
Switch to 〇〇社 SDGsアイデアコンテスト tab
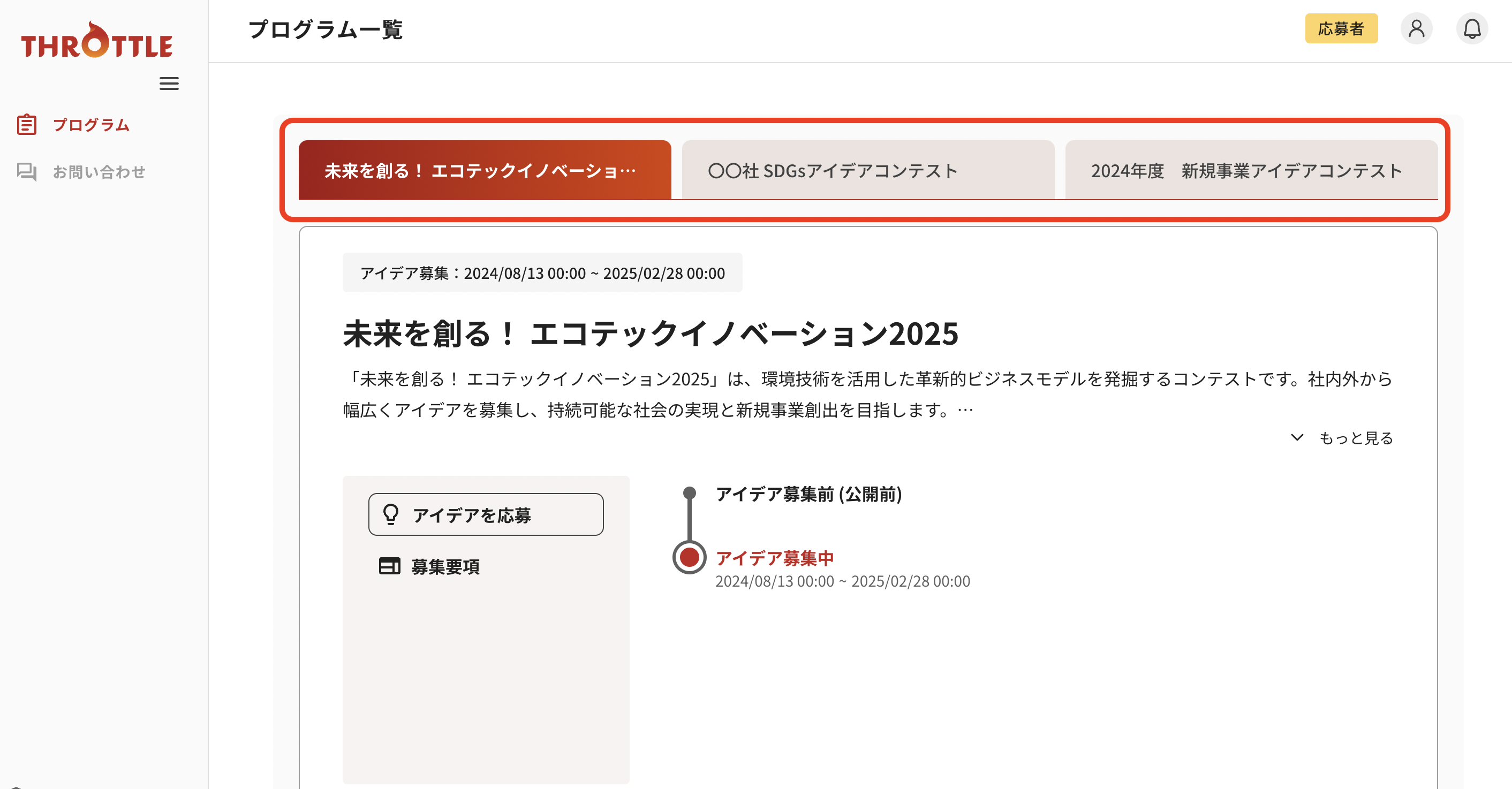point(868,170)
